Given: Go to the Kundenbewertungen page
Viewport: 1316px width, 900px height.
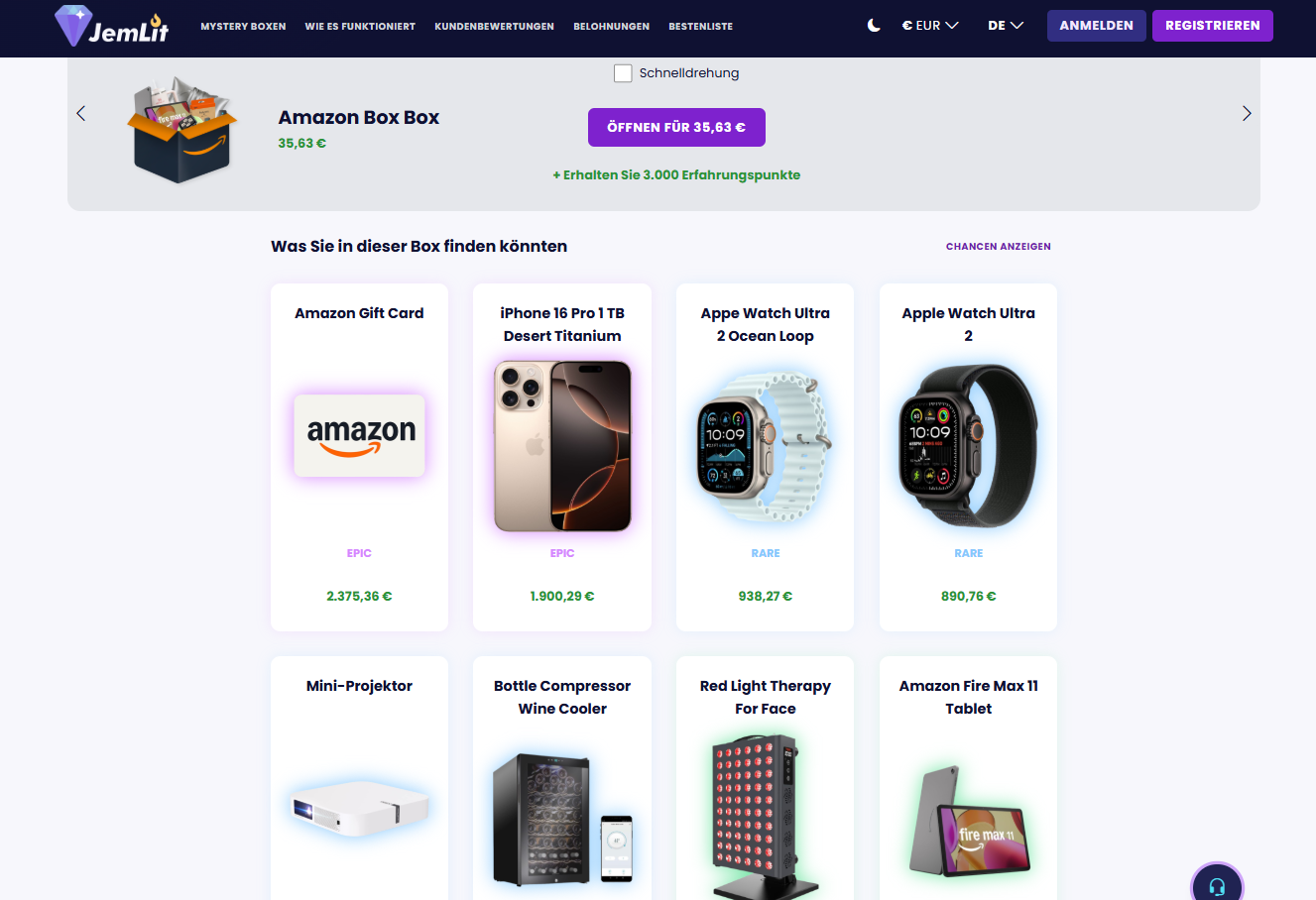Looking at the screenshot, I should 494,27.
